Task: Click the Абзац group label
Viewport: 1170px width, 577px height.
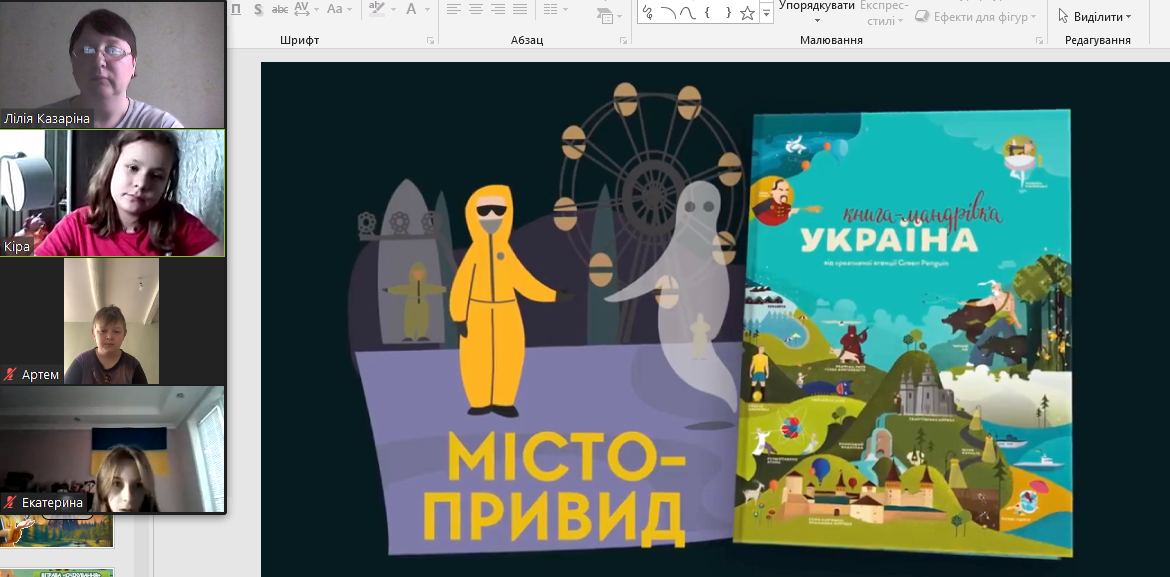Action: [527, 40]
